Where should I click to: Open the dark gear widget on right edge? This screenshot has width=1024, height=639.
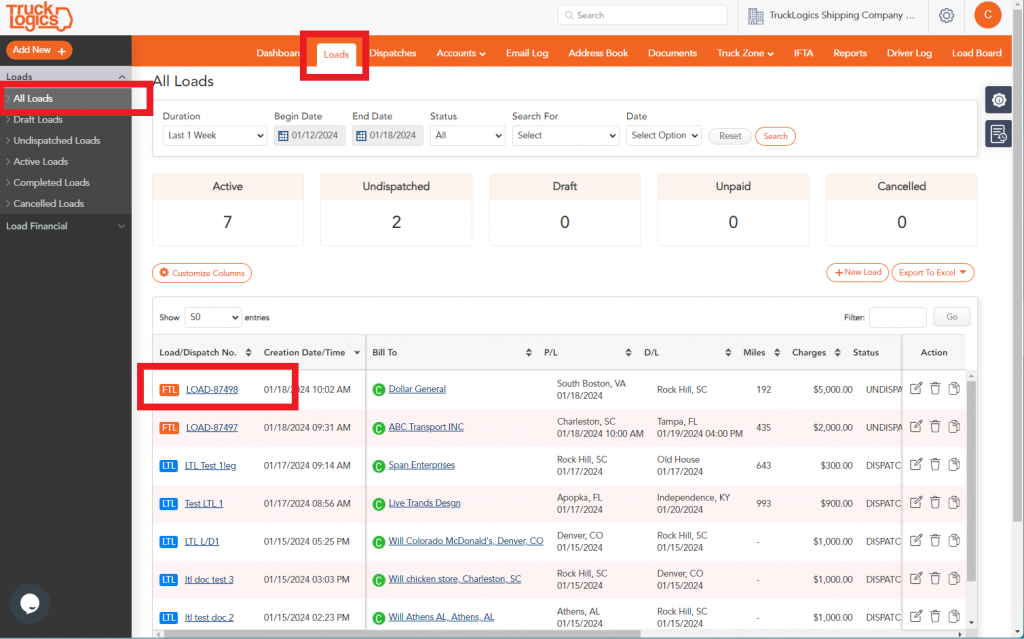point(999,101)
